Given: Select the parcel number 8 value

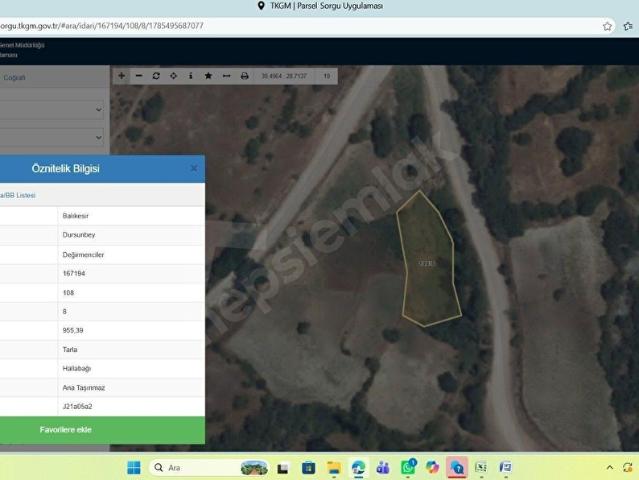Looking at the screenshot, I should (64, 312).
